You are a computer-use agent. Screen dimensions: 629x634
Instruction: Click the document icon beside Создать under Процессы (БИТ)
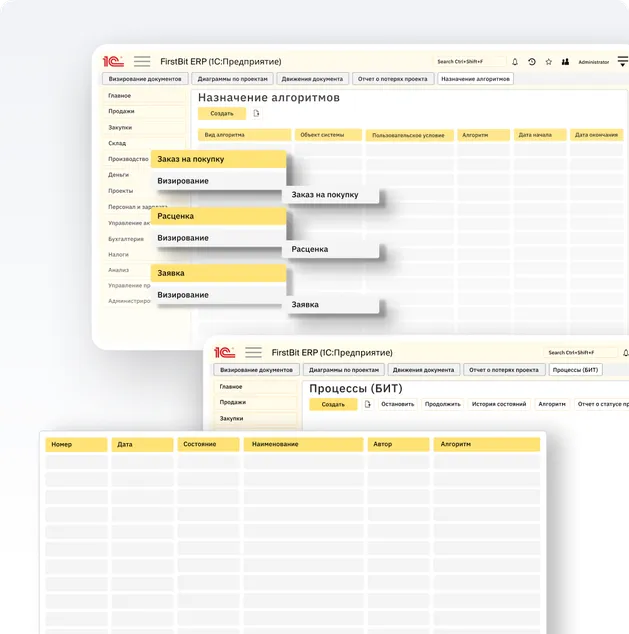pyautogui.click(x=368, y=405)
